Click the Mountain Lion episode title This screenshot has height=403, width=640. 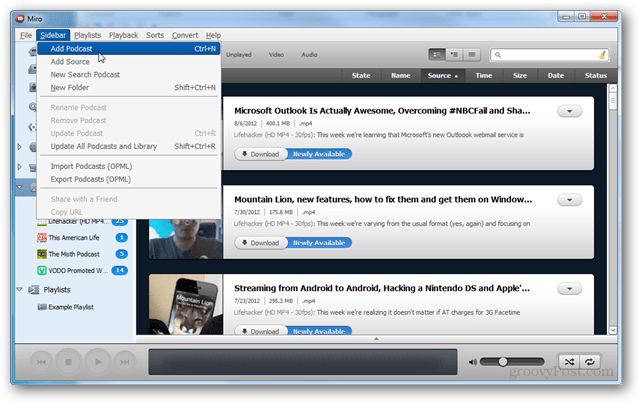point(383,200)
